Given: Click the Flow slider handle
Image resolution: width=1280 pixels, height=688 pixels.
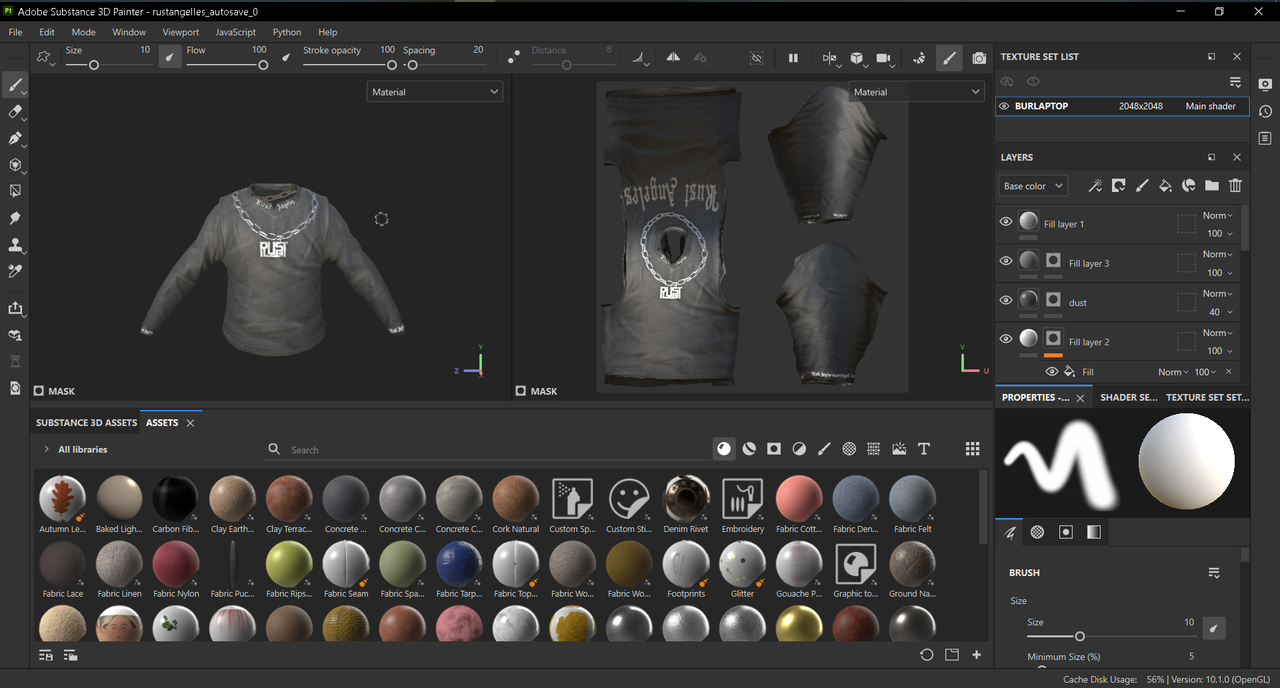Looking at the screenshot, I should pos(263,65).
